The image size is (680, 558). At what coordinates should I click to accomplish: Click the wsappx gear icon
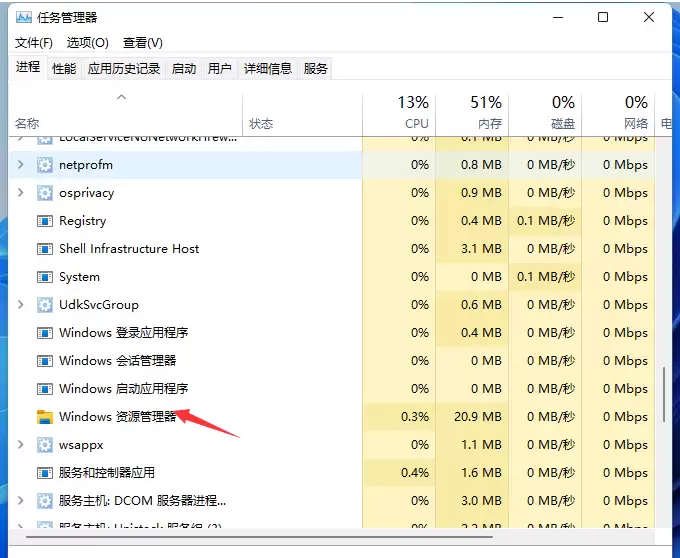(45, 445)
